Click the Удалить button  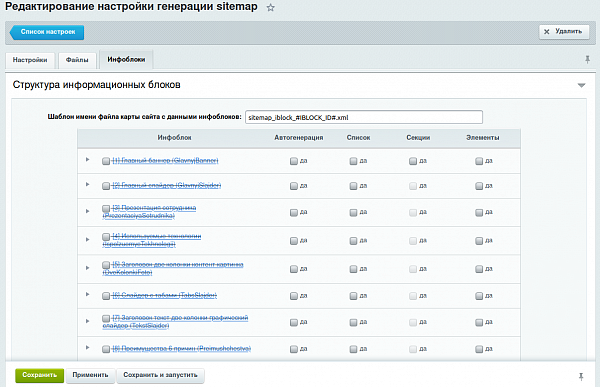(x=564, y=32)
